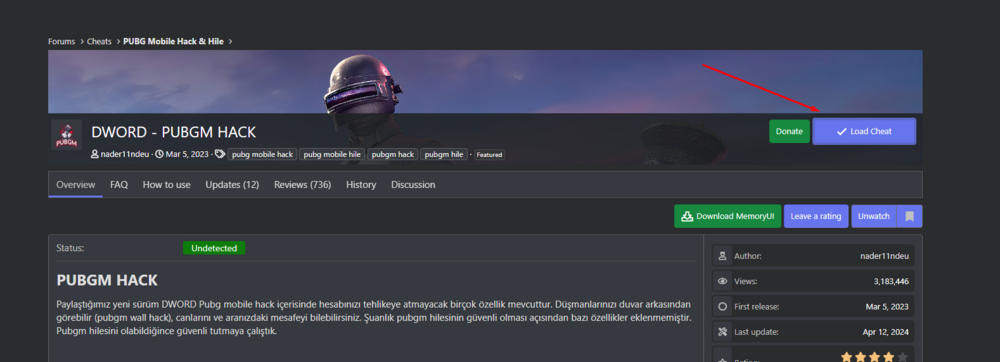The image size is (1000, 362).
Task: Open the FAQ tab
Action: (119, 185)
